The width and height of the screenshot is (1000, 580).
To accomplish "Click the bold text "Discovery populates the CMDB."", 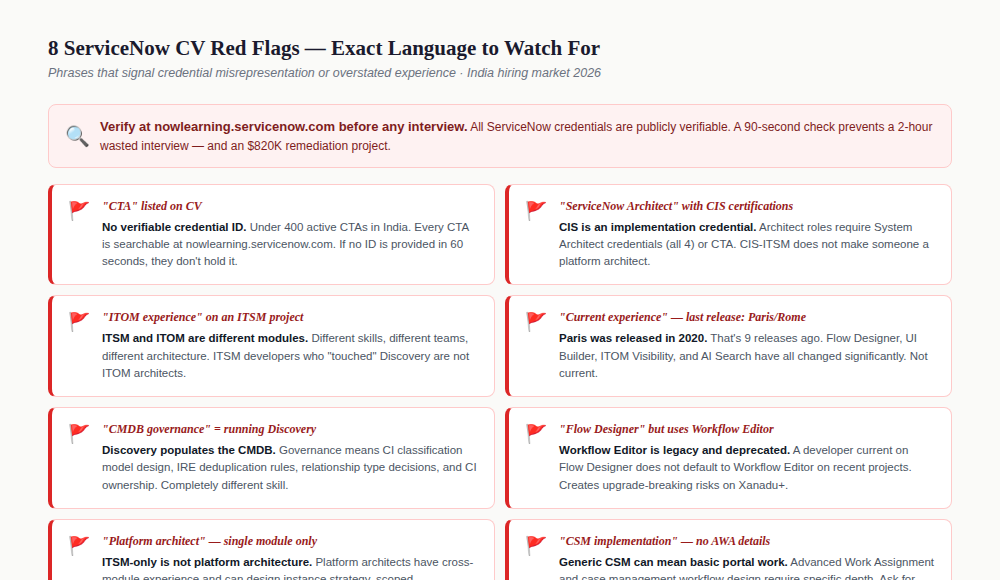I will pos(189,450).
